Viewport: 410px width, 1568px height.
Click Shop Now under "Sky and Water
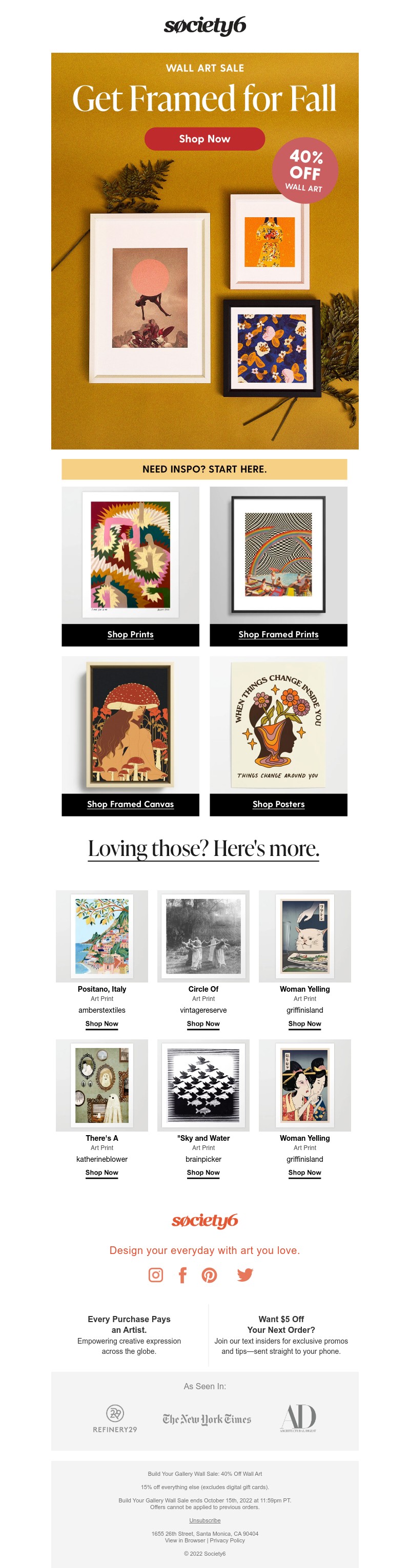pyautogui.click(x=203, y=1173)
